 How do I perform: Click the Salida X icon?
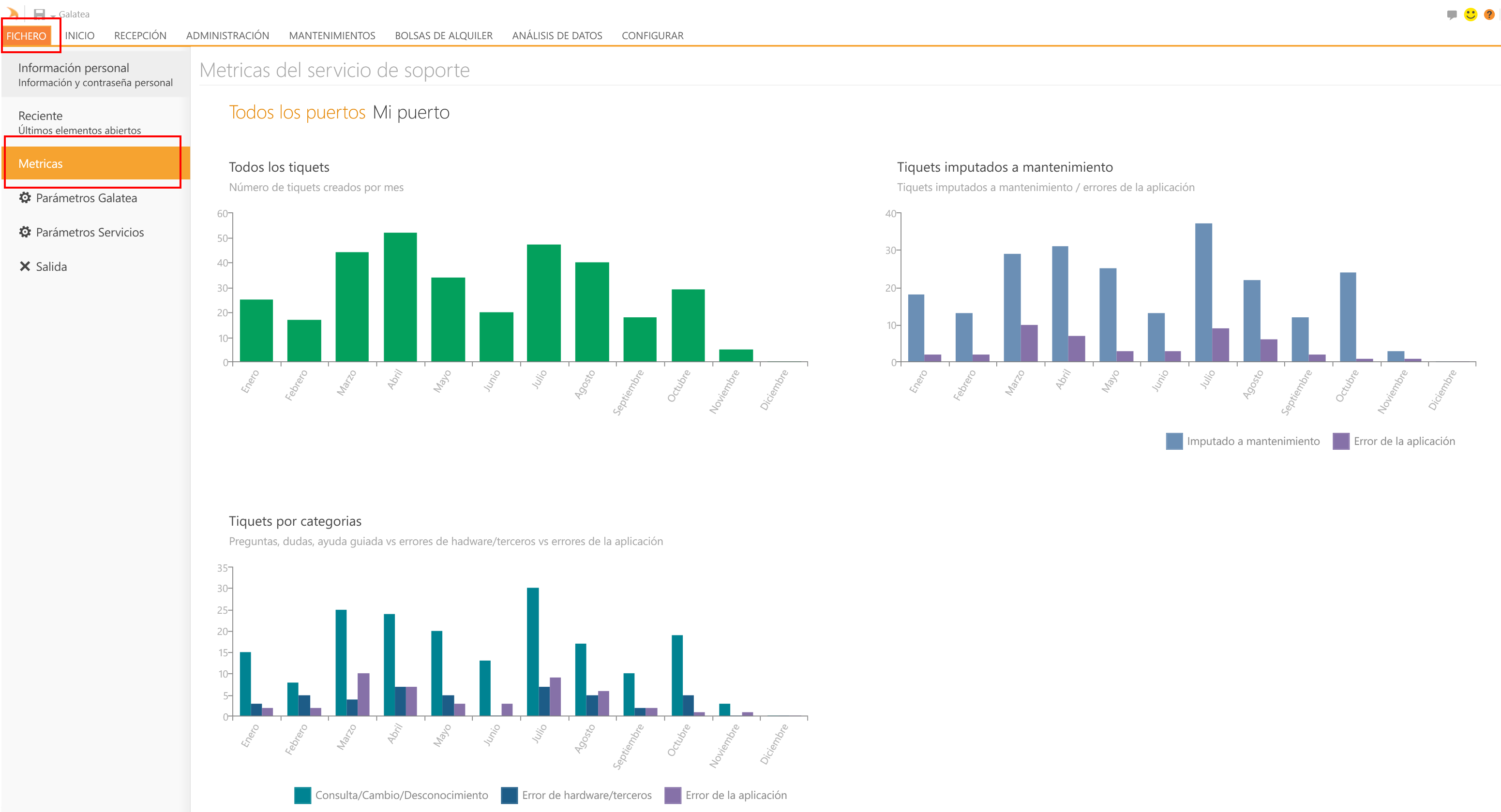pyautogui.click(x=25, y=266)
